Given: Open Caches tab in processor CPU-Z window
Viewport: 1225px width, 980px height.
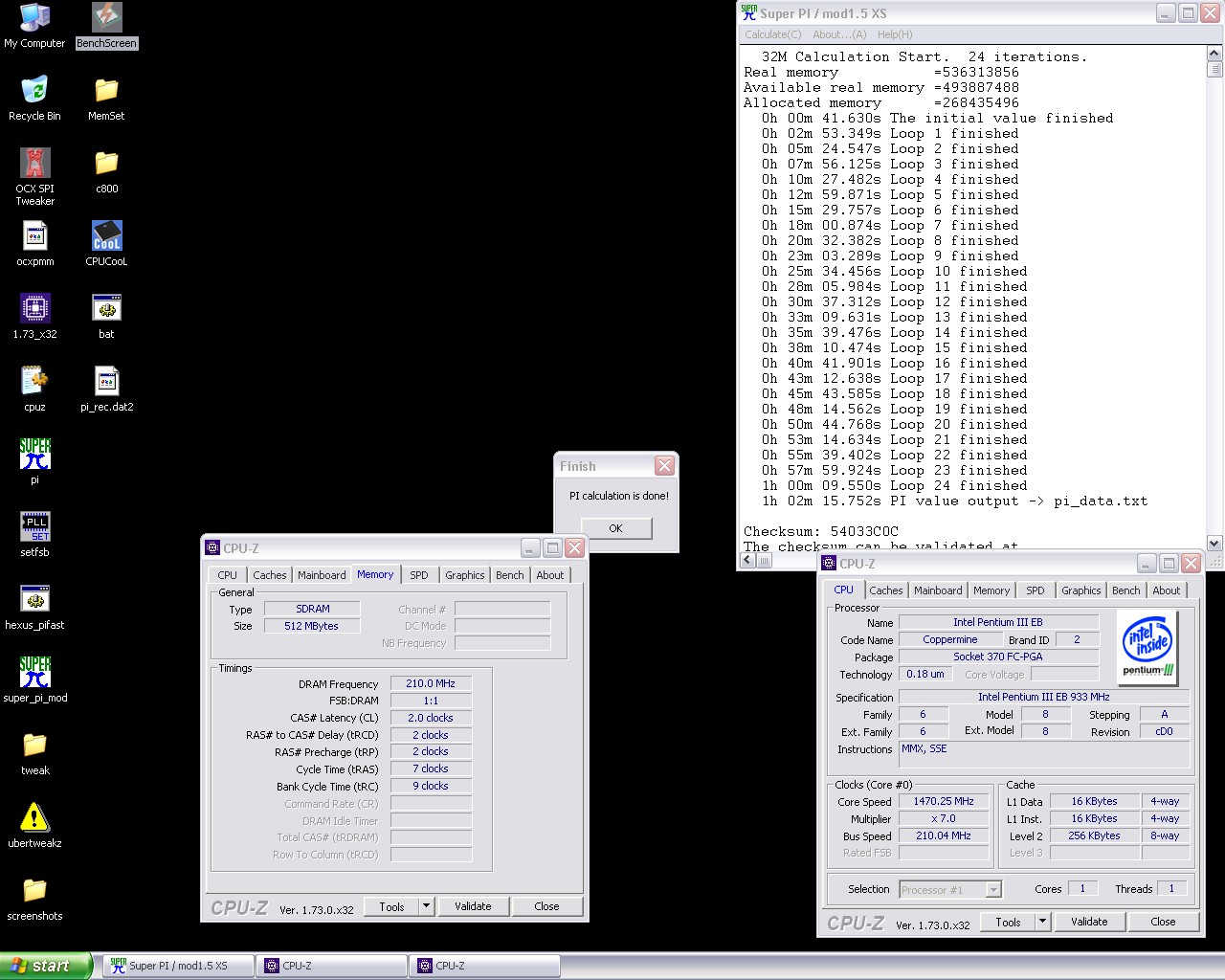Looking at the screenshot, I should click(886, 590).
